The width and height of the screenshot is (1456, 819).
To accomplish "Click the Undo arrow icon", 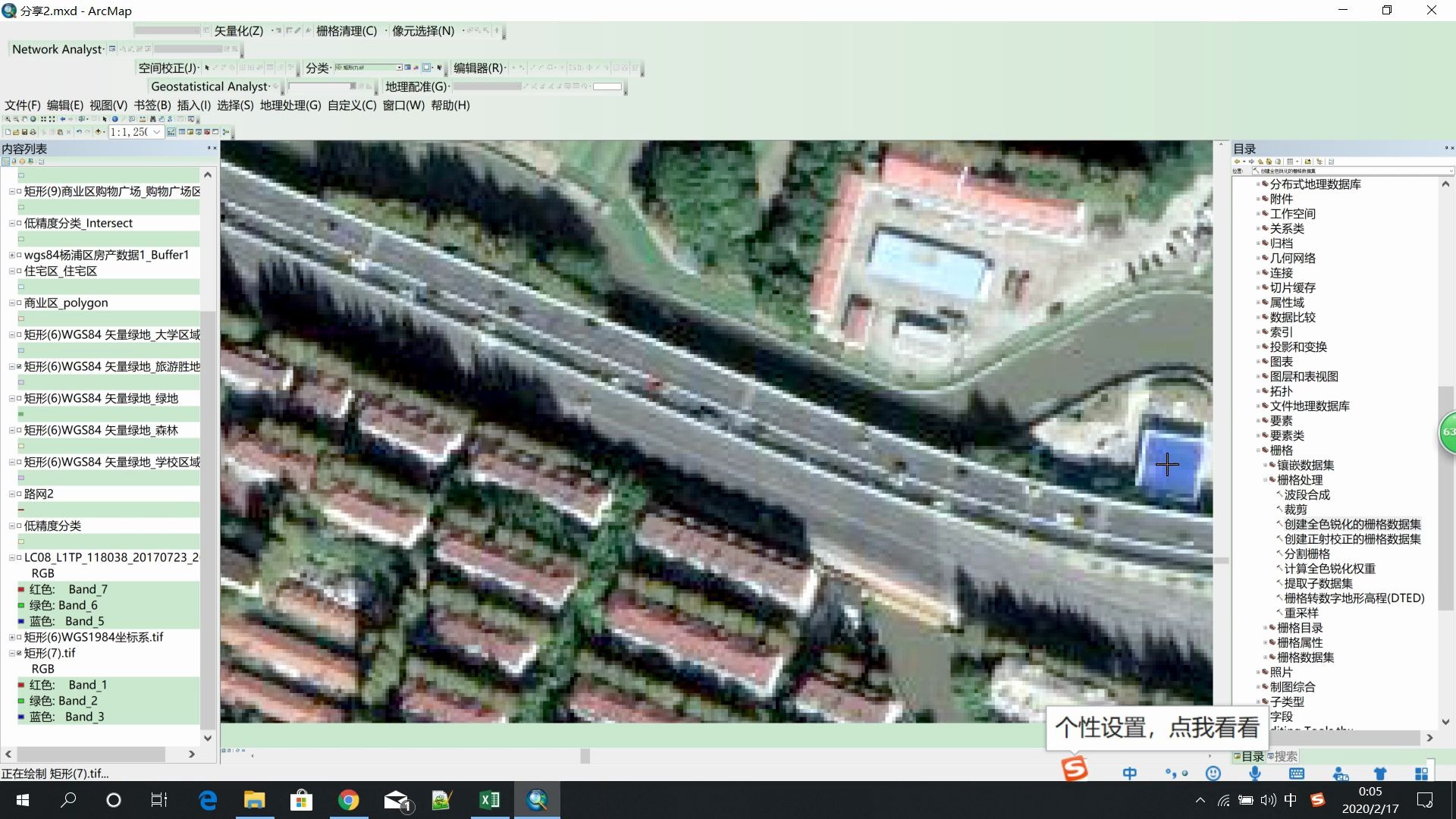I will pos(79,132).
